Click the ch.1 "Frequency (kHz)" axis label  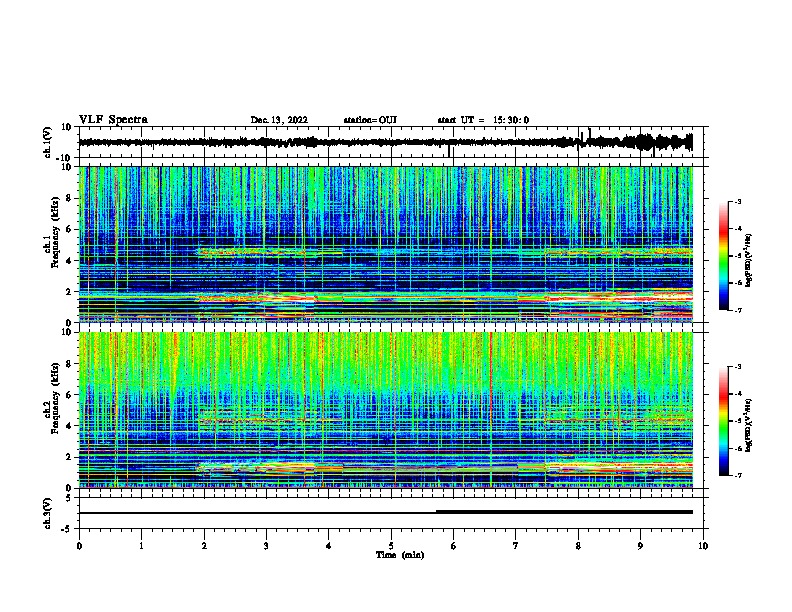click(x=54, y=233)
